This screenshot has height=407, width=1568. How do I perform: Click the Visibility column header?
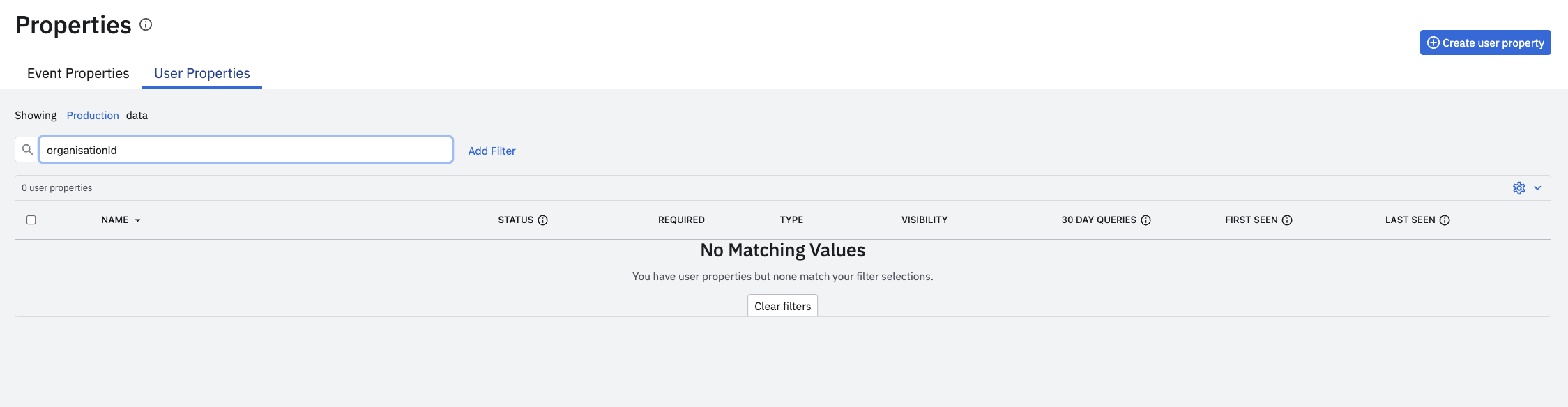coord(924,220)
